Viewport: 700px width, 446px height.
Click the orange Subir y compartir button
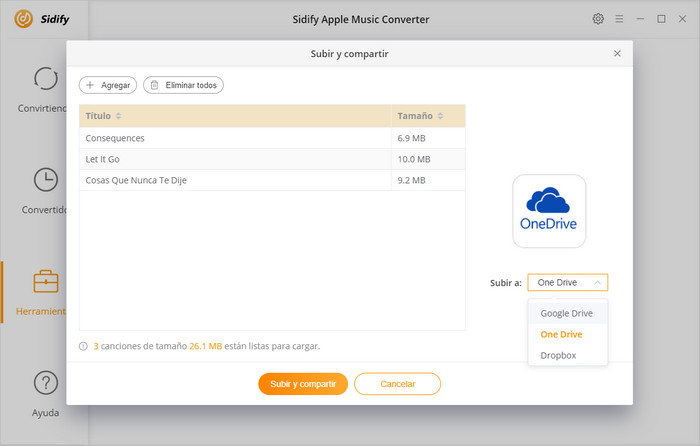303,383
